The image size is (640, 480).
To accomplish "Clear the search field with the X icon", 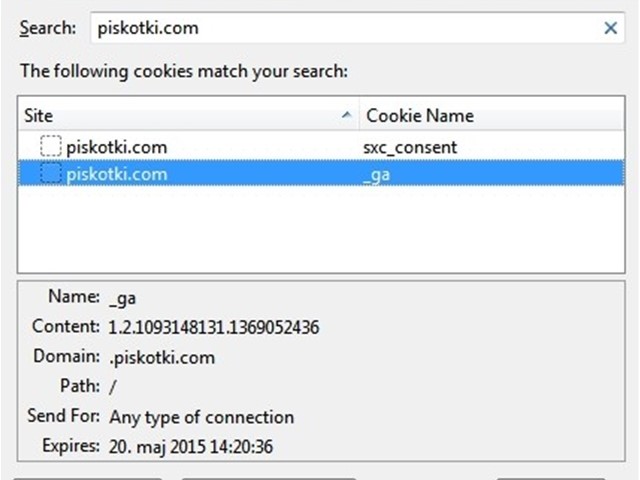I will 611,28.
